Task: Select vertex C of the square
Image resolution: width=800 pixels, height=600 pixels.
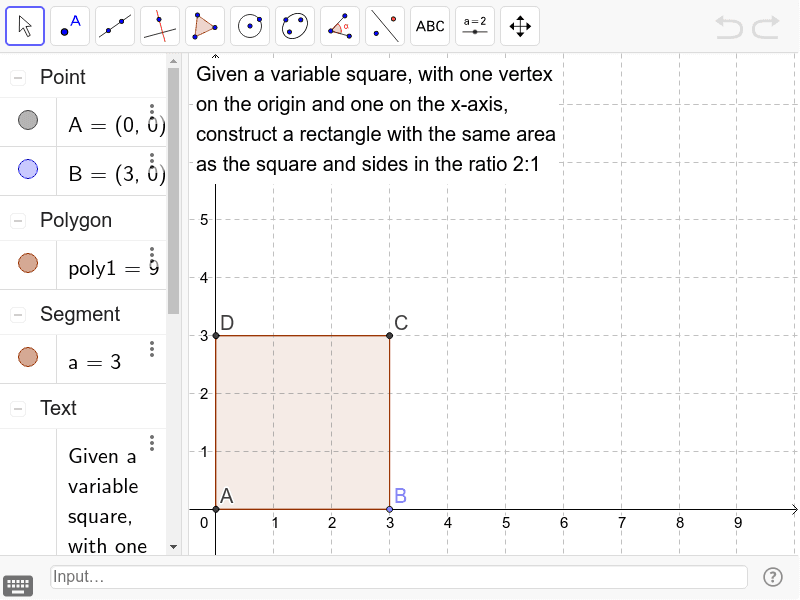Action: click(x=390, y=336)
